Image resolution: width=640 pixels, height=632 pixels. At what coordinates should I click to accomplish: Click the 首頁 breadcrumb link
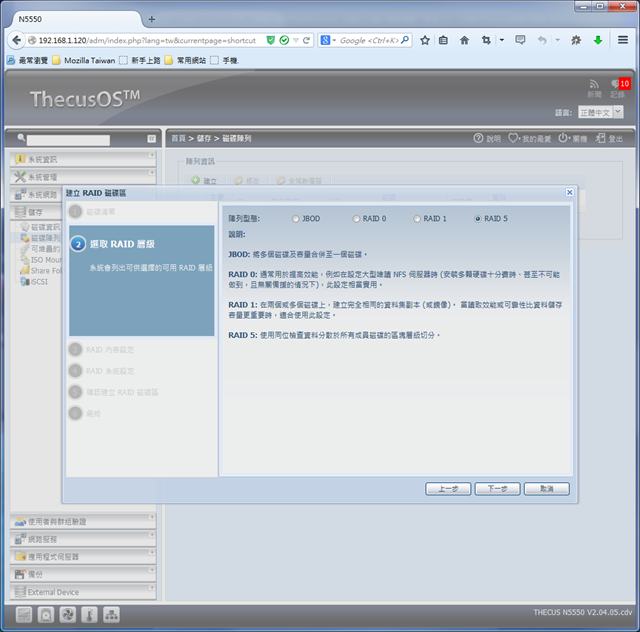pyautogui.click(x=178, y=138)
